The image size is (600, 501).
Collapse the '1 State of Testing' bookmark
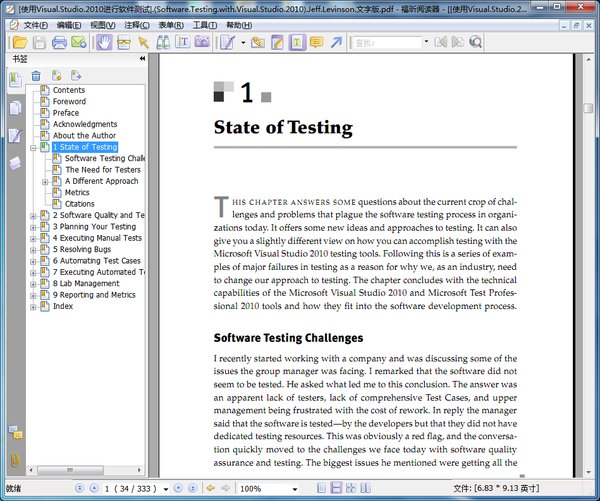(x=33, y=148)
